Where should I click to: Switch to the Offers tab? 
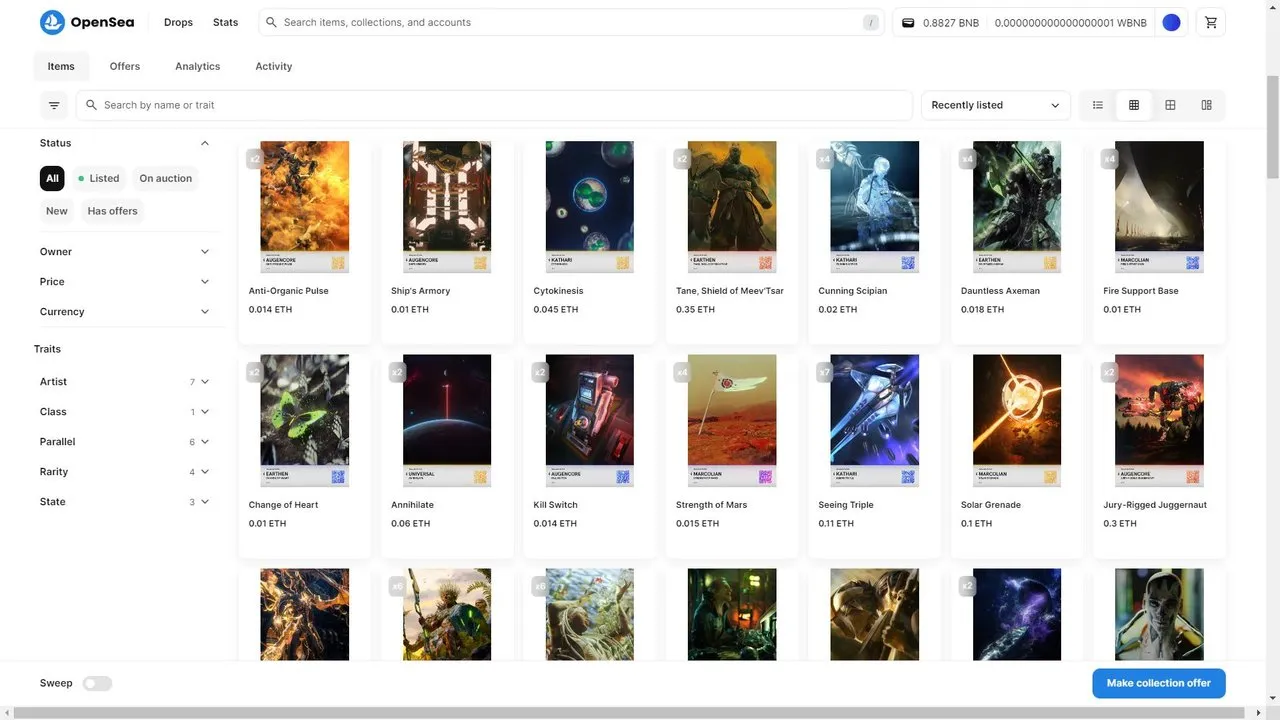coord(125,66)
